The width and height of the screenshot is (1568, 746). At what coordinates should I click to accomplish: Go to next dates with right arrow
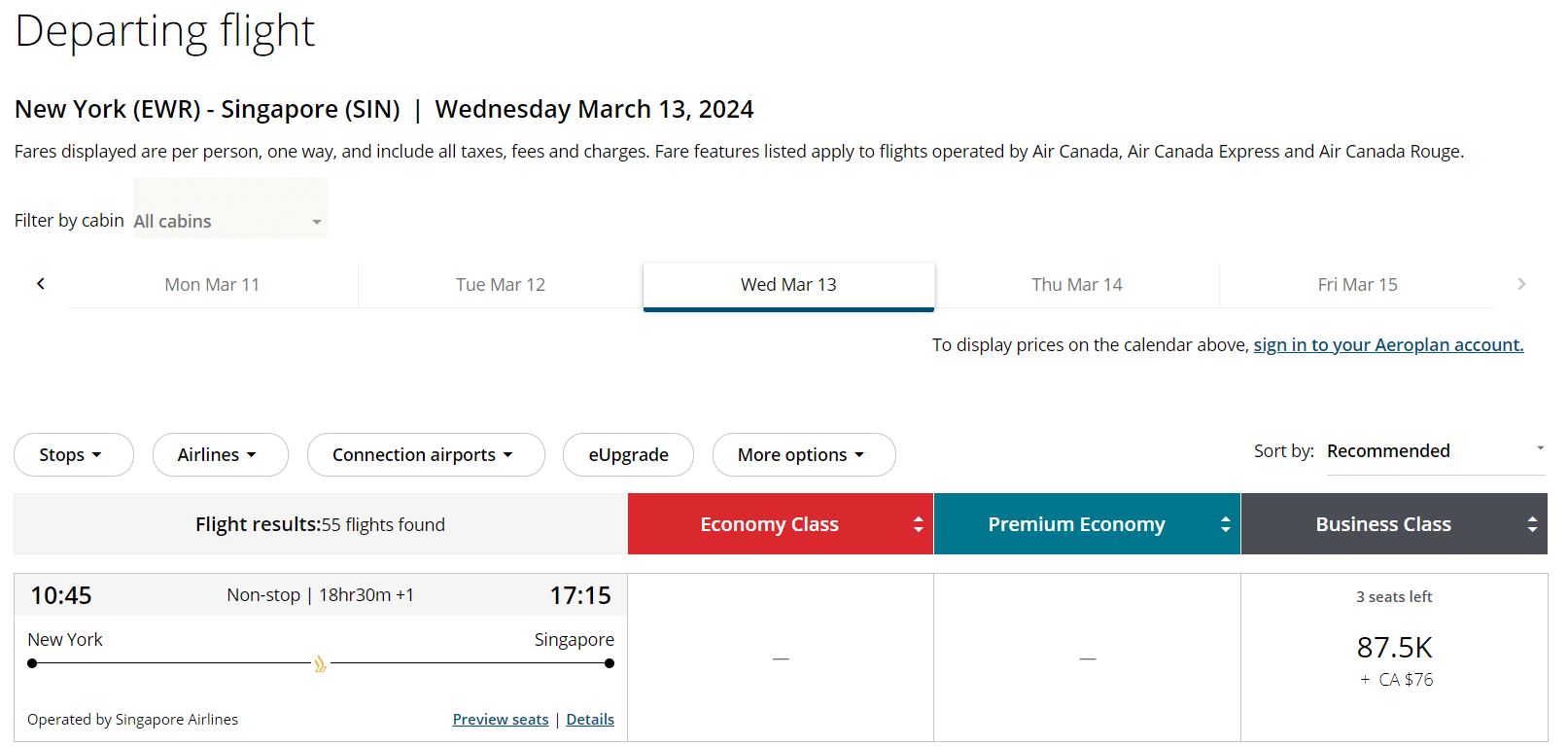[1521, 284]
